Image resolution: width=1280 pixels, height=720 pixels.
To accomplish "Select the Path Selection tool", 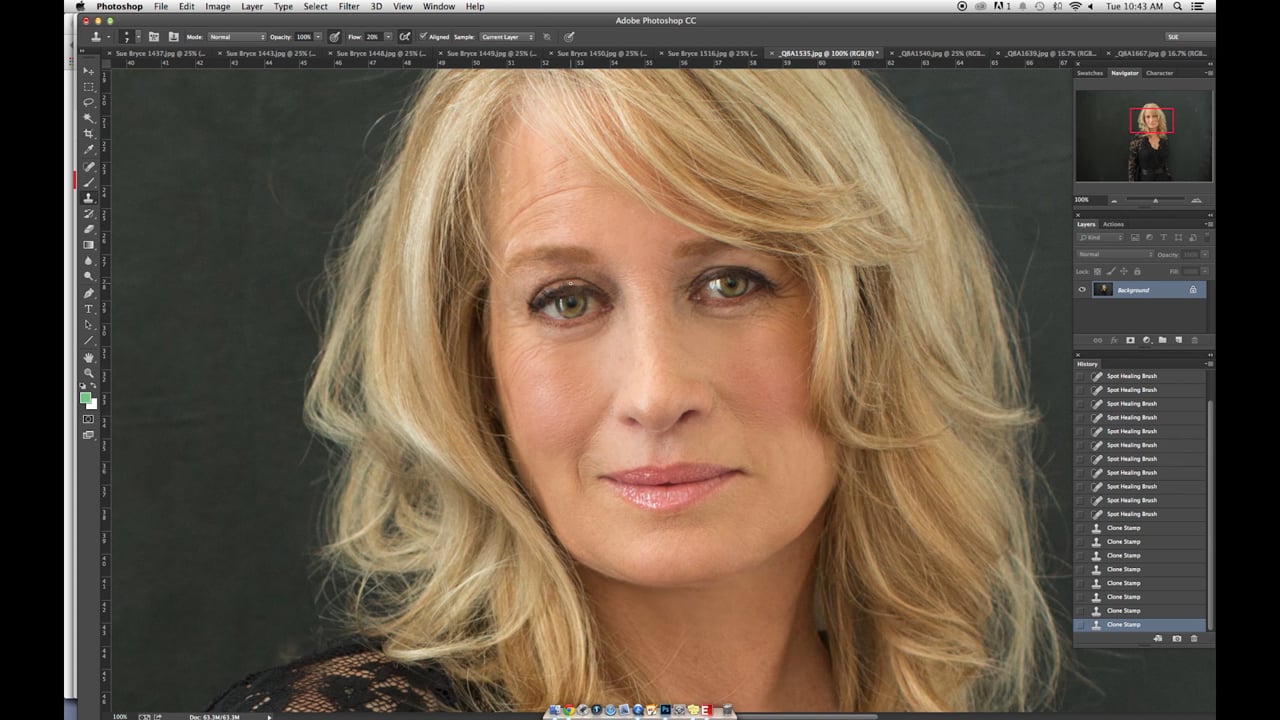I will [89, 324].
